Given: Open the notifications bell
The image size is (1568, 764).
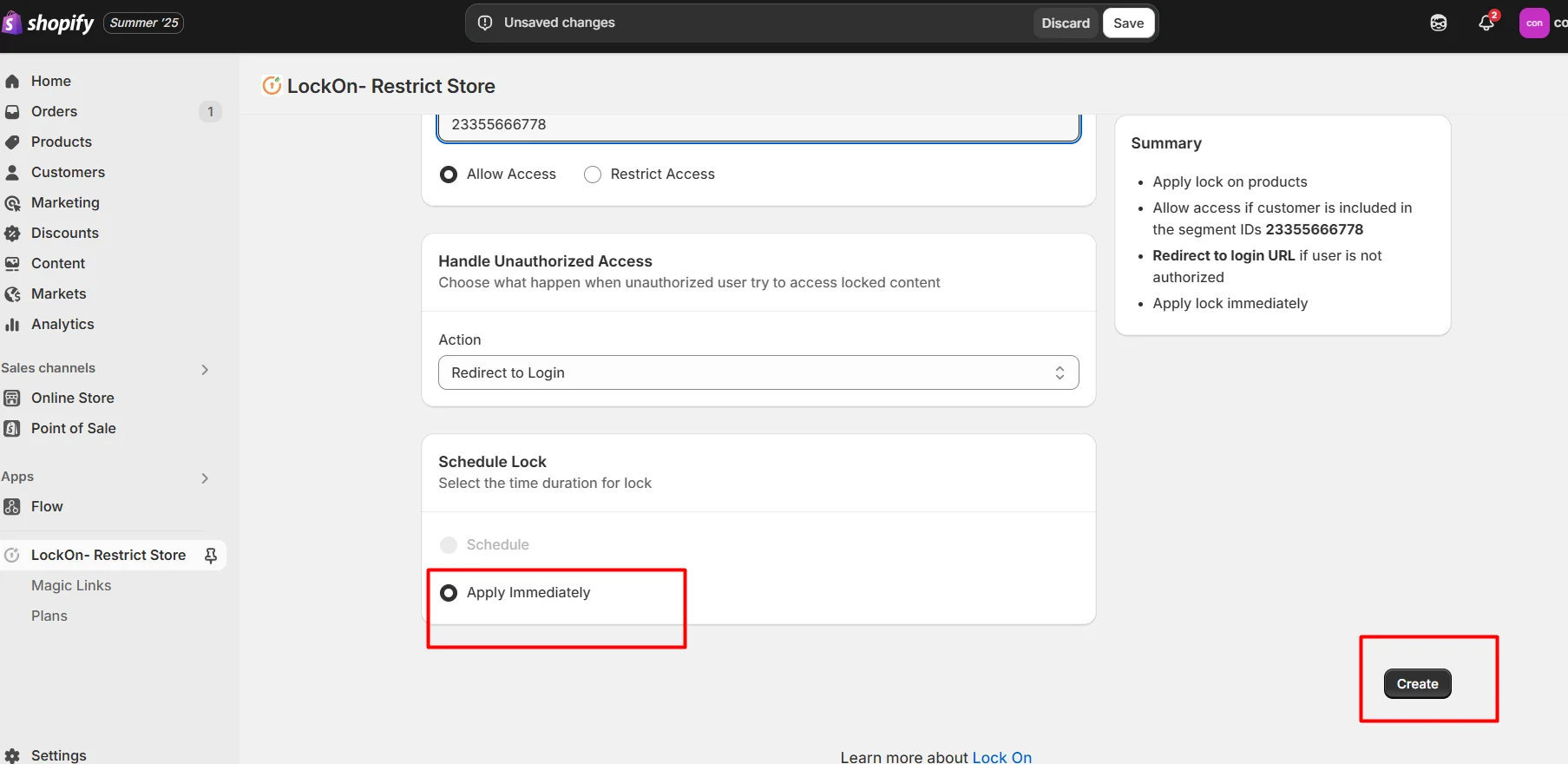Looking at the screenshot, I should tap(1486, 23).
